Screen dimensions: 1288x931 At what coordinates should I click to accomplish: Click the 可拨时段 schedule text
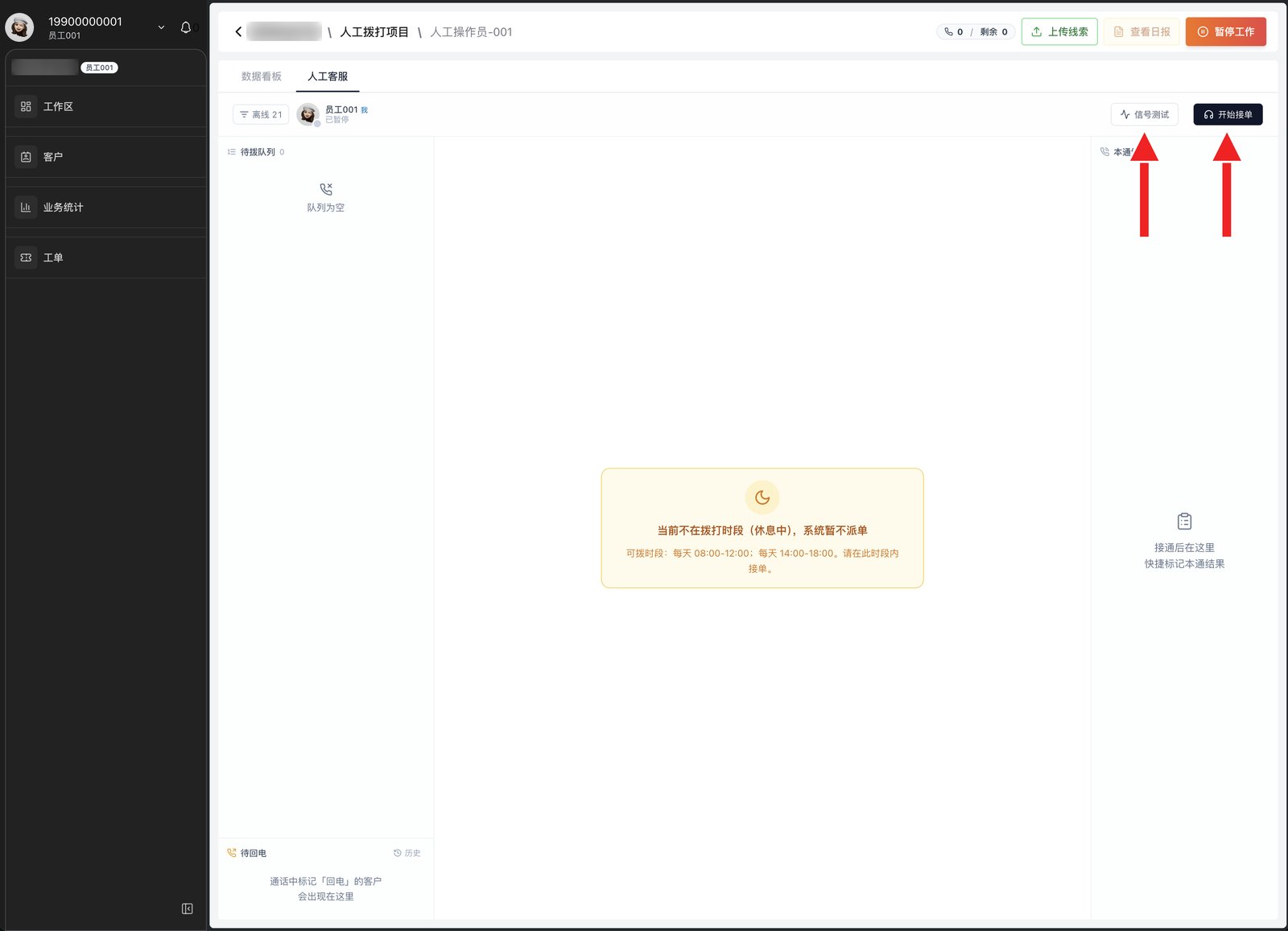[x=762, y=561]
